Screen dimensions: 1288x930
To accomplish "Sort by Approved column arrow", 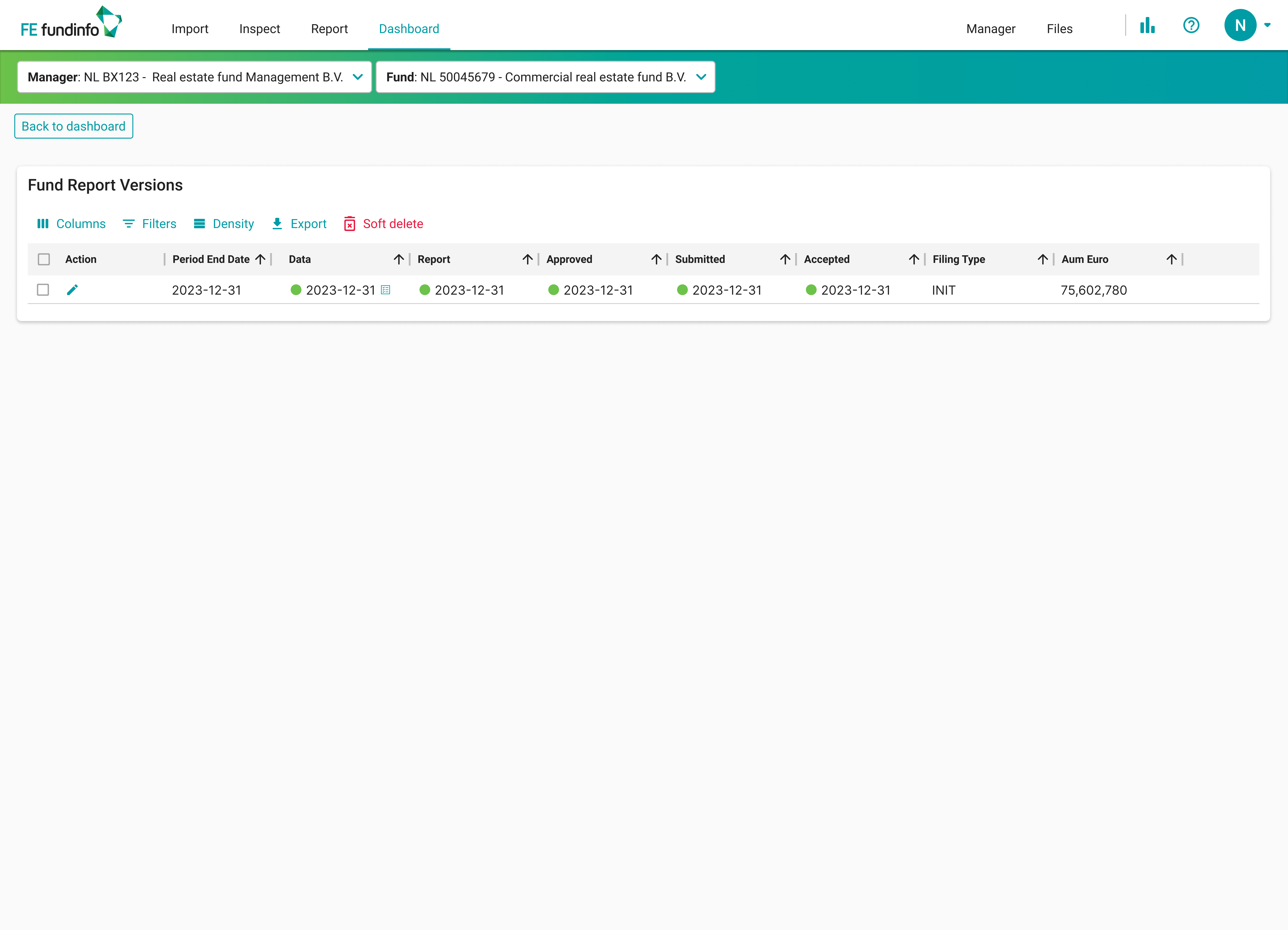I will [x=657, y=260].
